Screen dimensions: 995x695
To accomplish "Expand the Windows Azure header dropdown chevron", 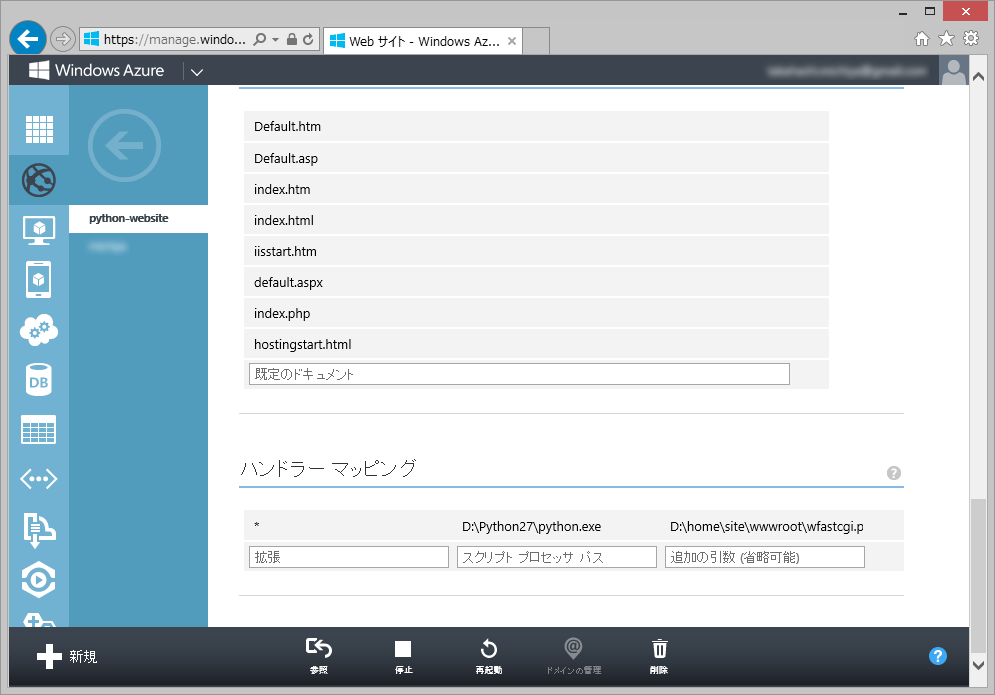I will click(x=196, y=72).
